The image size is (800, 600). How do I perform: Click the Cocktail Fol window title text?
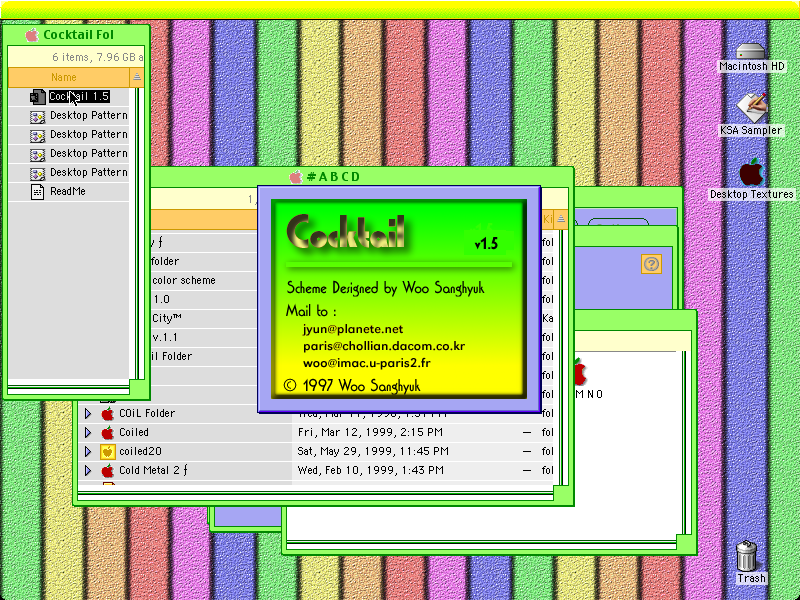[x=79, y=35]
